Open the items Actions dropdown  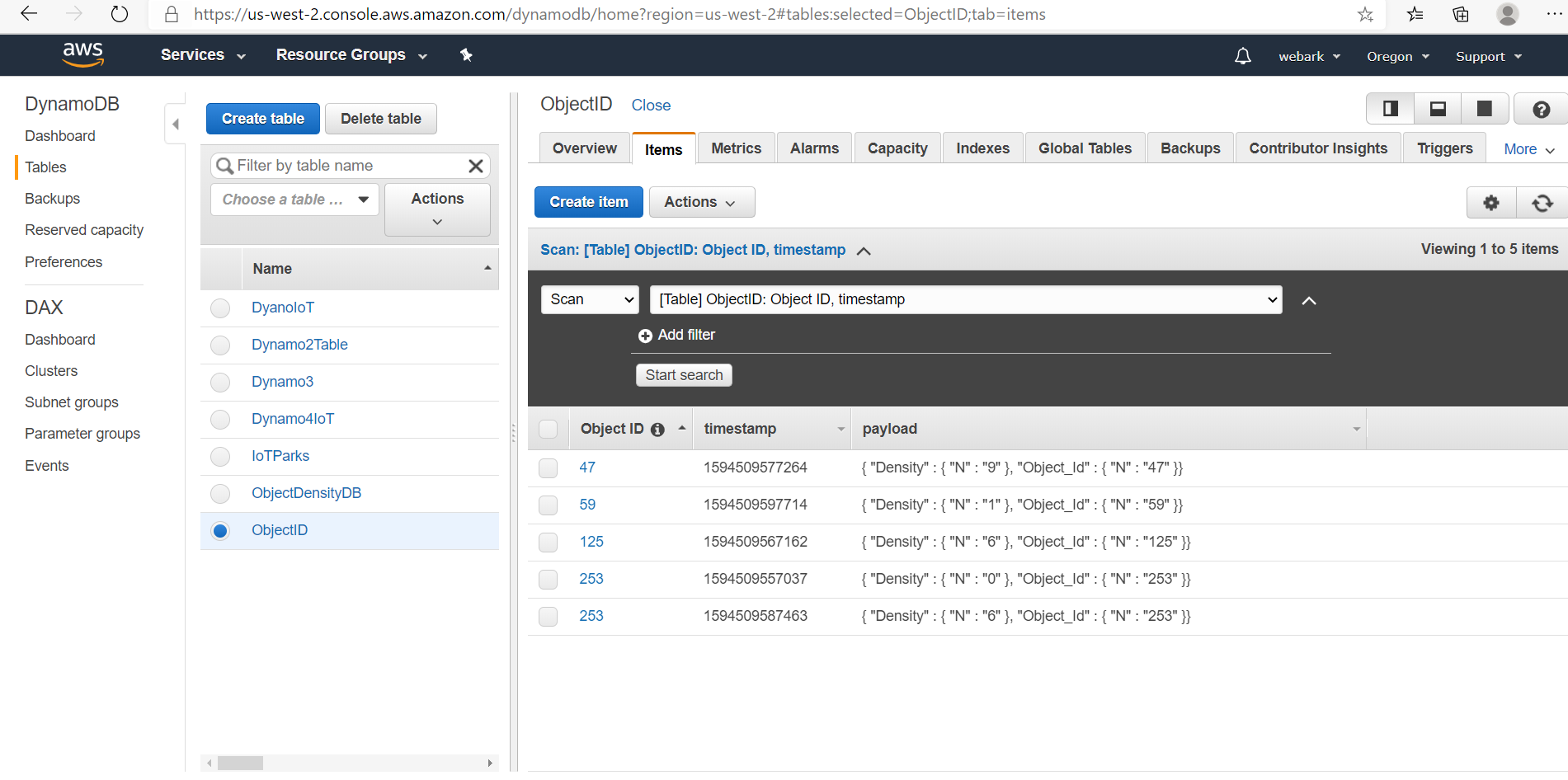click(701, 202)
